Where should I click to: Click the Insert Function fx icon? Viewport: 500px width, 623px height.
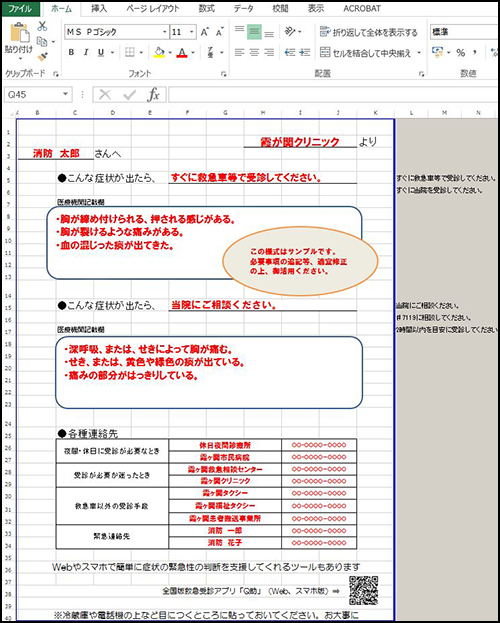[153, 95]
